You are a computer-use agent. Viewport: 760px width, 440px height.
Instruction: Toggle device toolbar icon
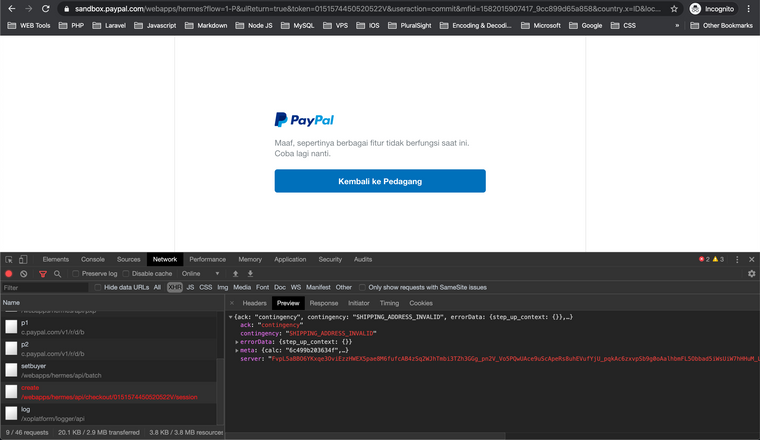(x=23, y=259)
